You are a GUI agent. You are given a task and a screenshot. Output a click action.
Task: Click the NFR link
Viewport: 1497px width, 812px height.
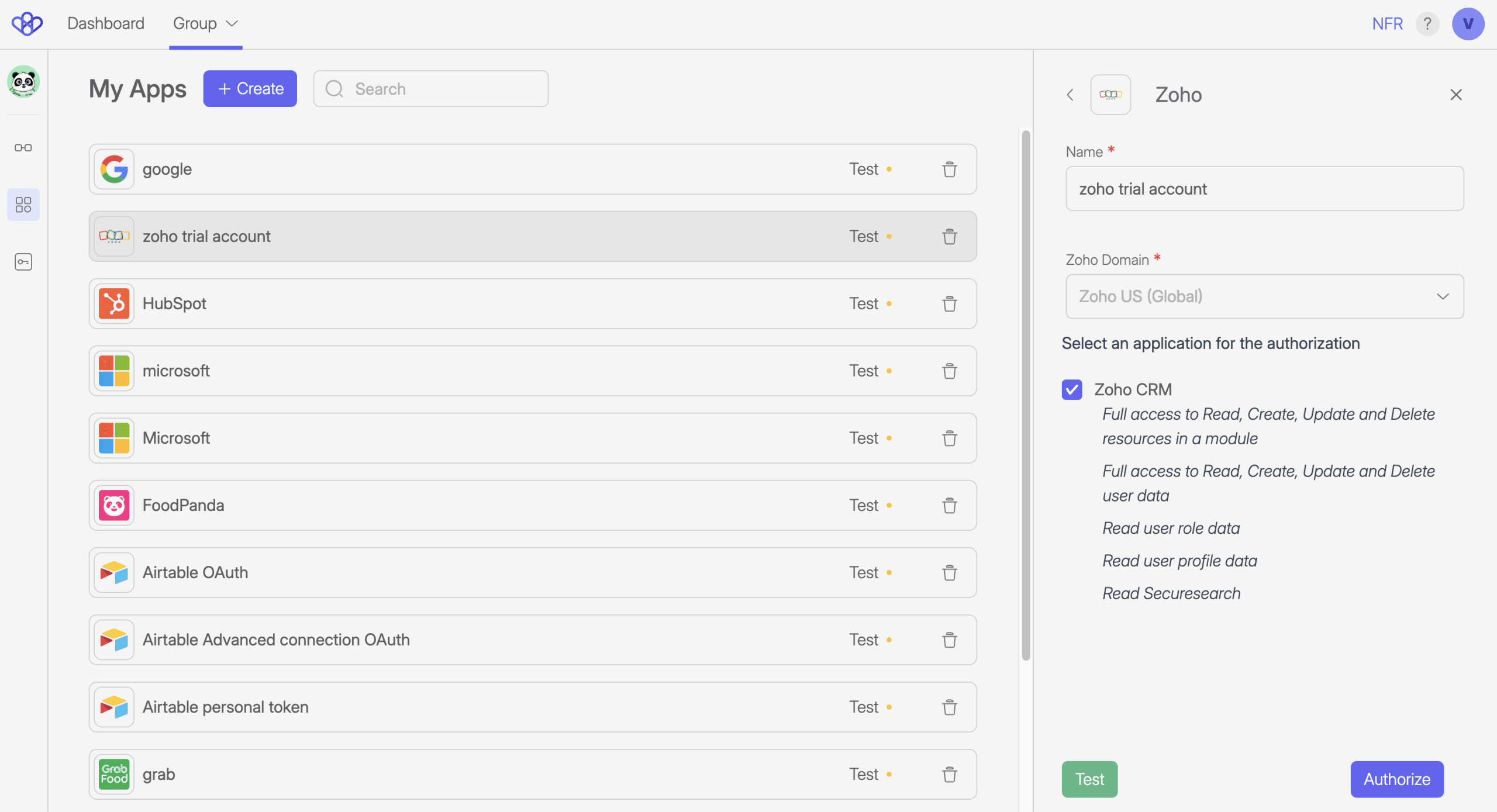coord(1388,24)
